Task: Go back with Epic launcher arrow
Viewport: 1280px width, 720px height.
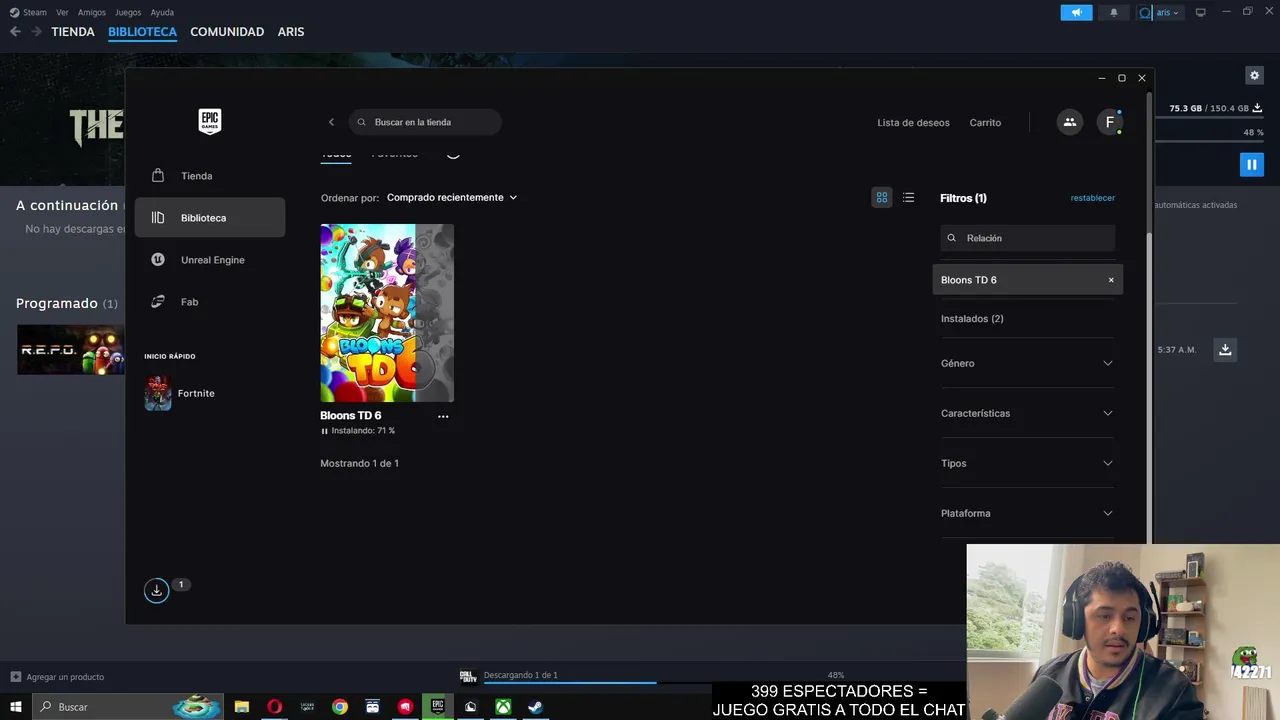Action: pos(332,122)
